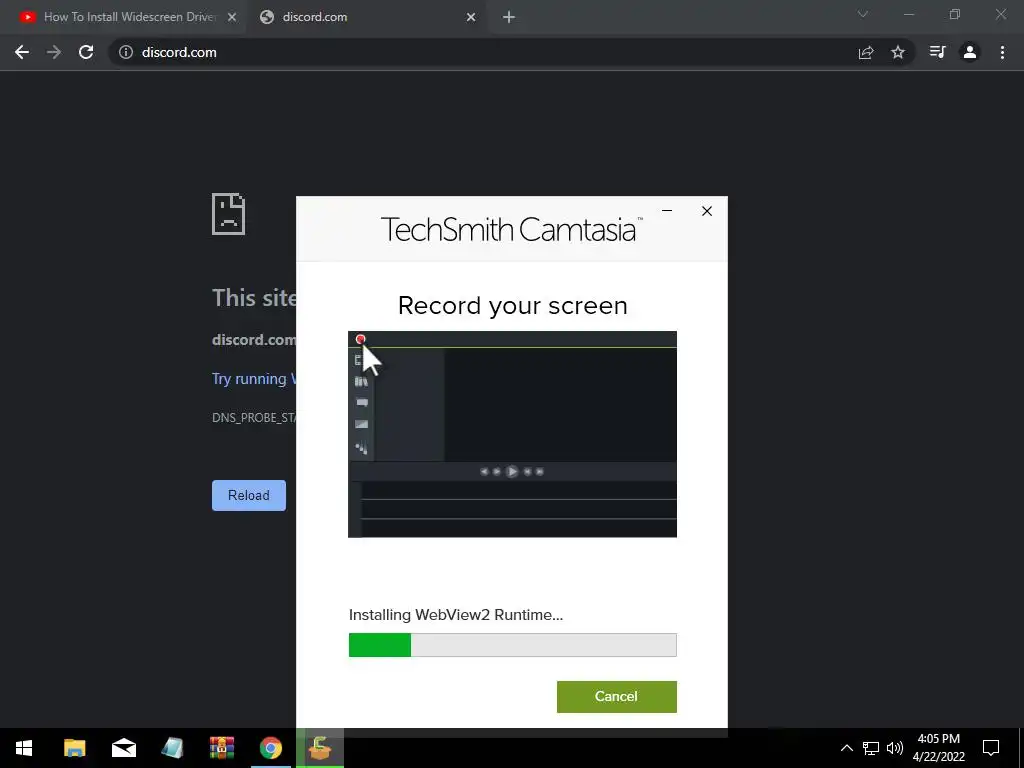This screenshot has height=768, width=1024.
Task: Show hidden system tray icons
Action: point(846,748)
